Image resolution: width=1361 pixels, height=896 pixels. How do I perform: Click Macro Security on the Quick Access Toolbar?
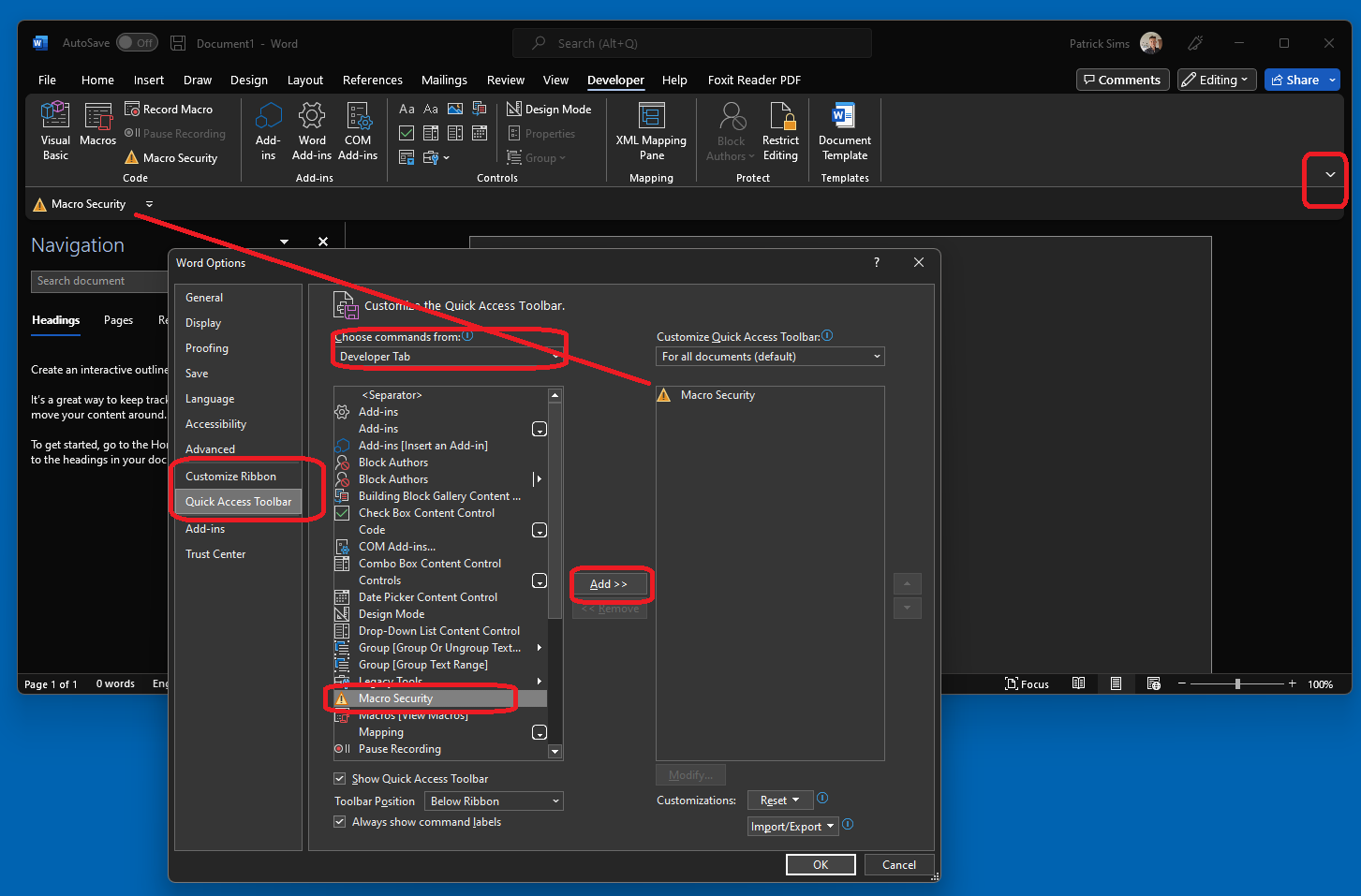click(80, 204)
